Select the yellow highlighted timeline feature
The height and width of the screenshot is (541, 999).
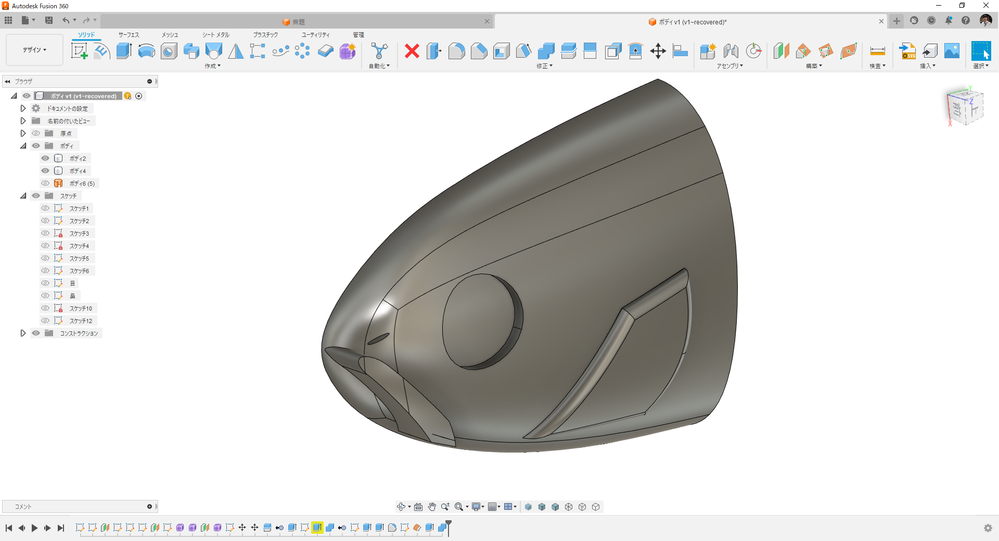(317, 528)
